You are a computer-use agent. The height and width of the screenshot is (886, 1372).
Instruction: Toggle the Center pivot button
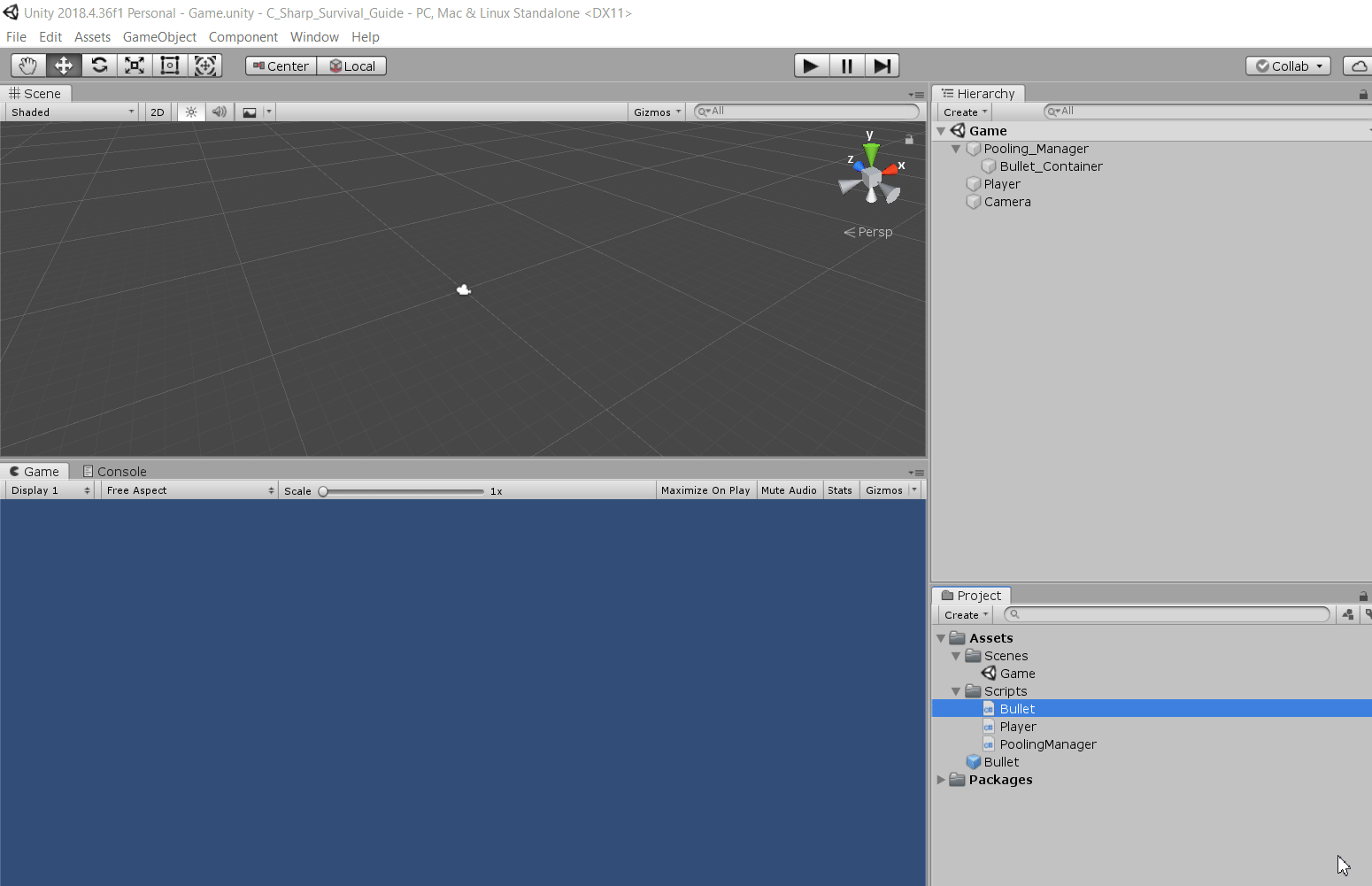(x=281, y=66)
